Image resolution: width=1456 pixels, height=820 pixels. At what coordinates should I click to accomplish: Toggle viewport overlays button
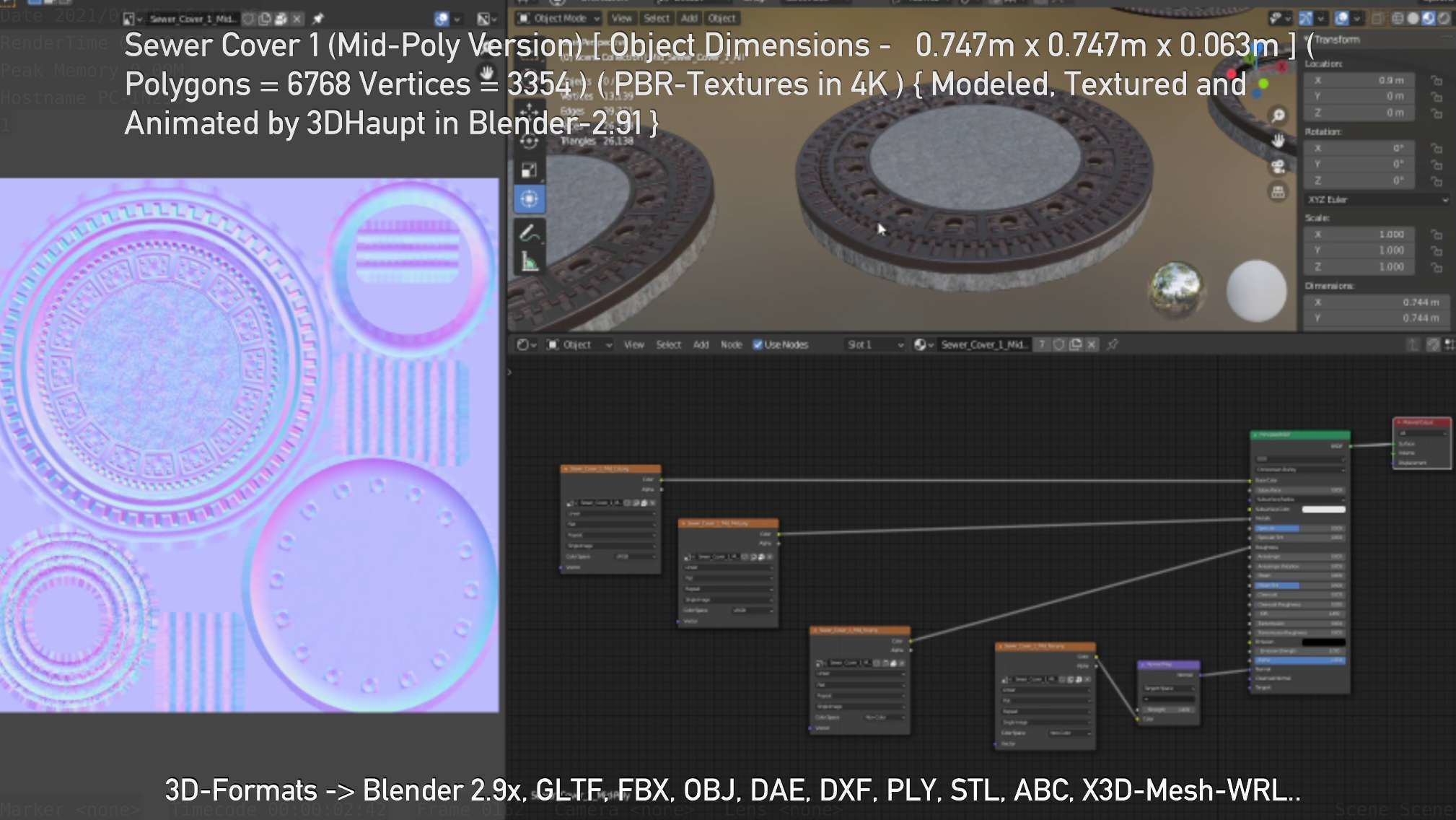1342,19
